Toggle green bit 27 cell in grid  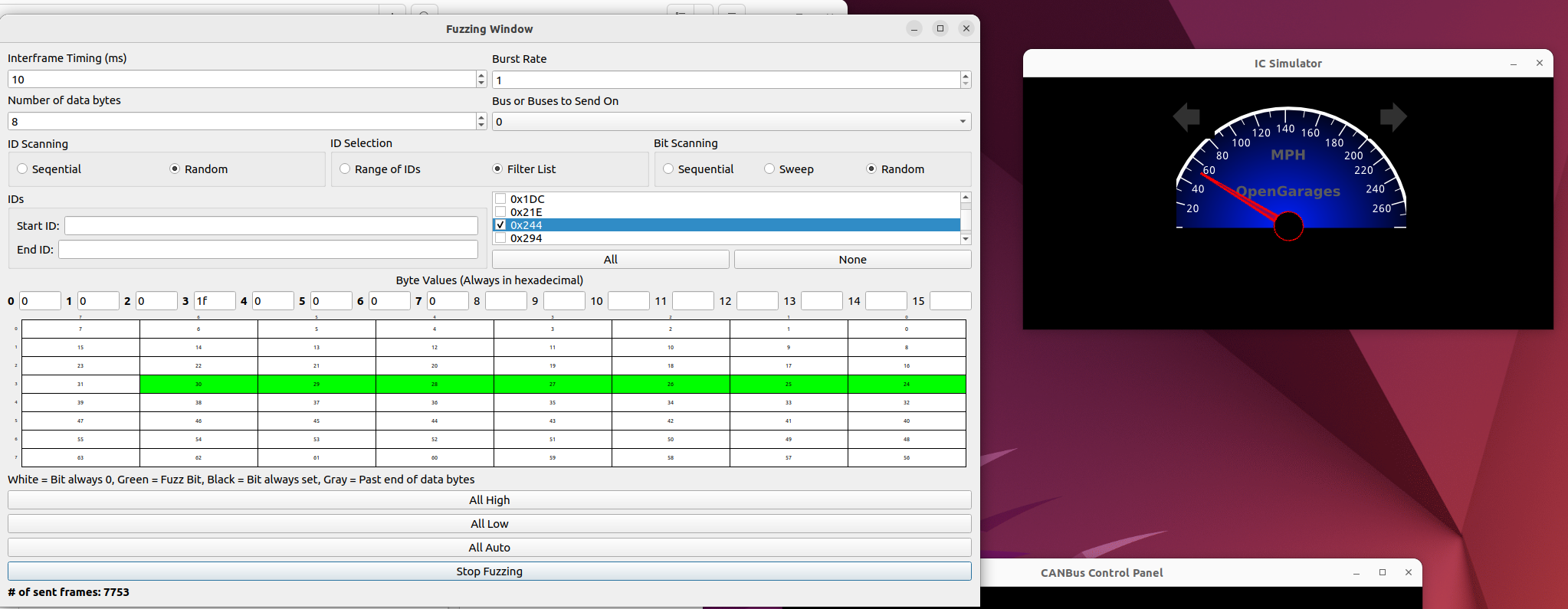553,384
